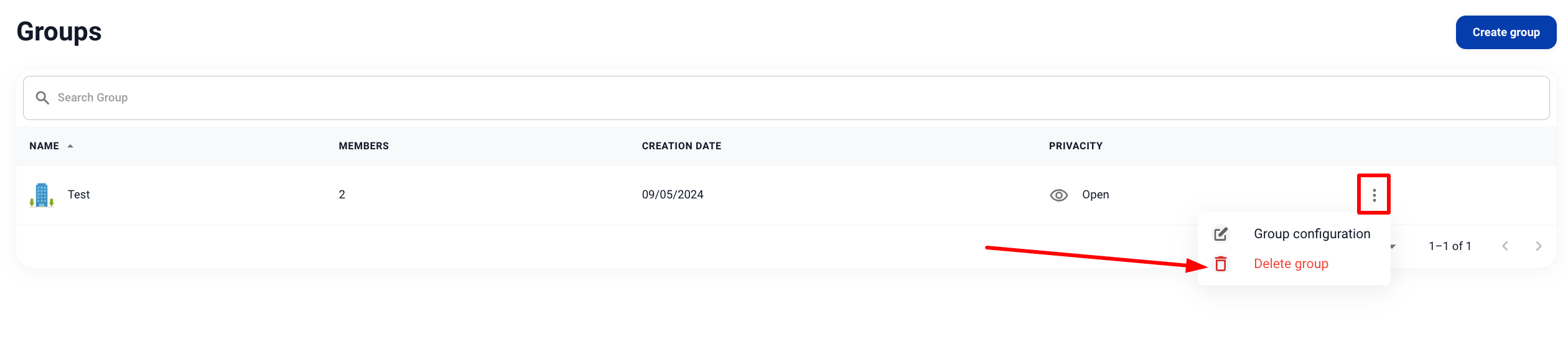Image resolution: width=1568 pixels, height=362 pixels.
Task: Open the three-dot menu for Test
Action: 1374,195
